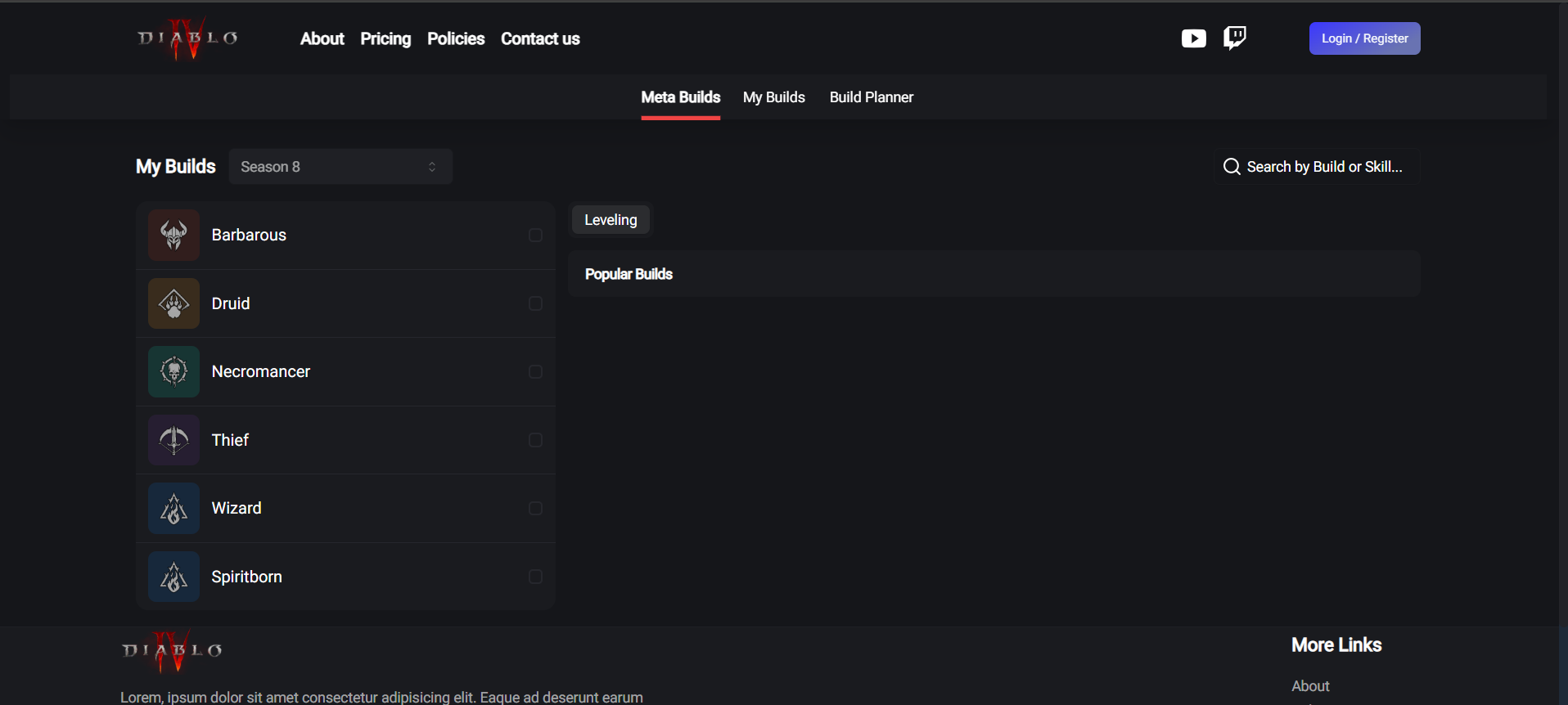Check the Spiritborn checkbox

pos(535,577)
